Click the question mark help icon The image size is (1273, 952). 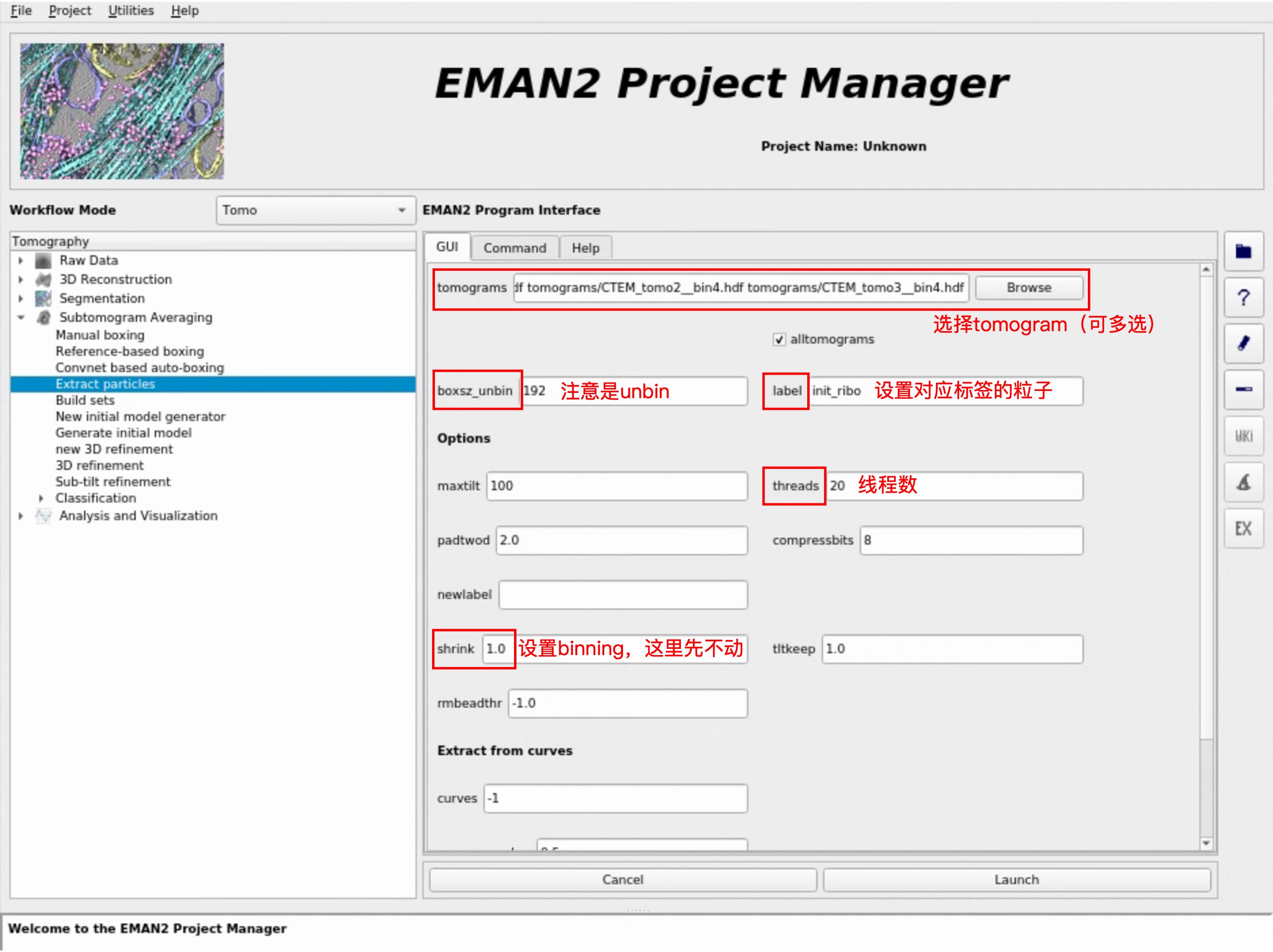tap(1243, 297)
